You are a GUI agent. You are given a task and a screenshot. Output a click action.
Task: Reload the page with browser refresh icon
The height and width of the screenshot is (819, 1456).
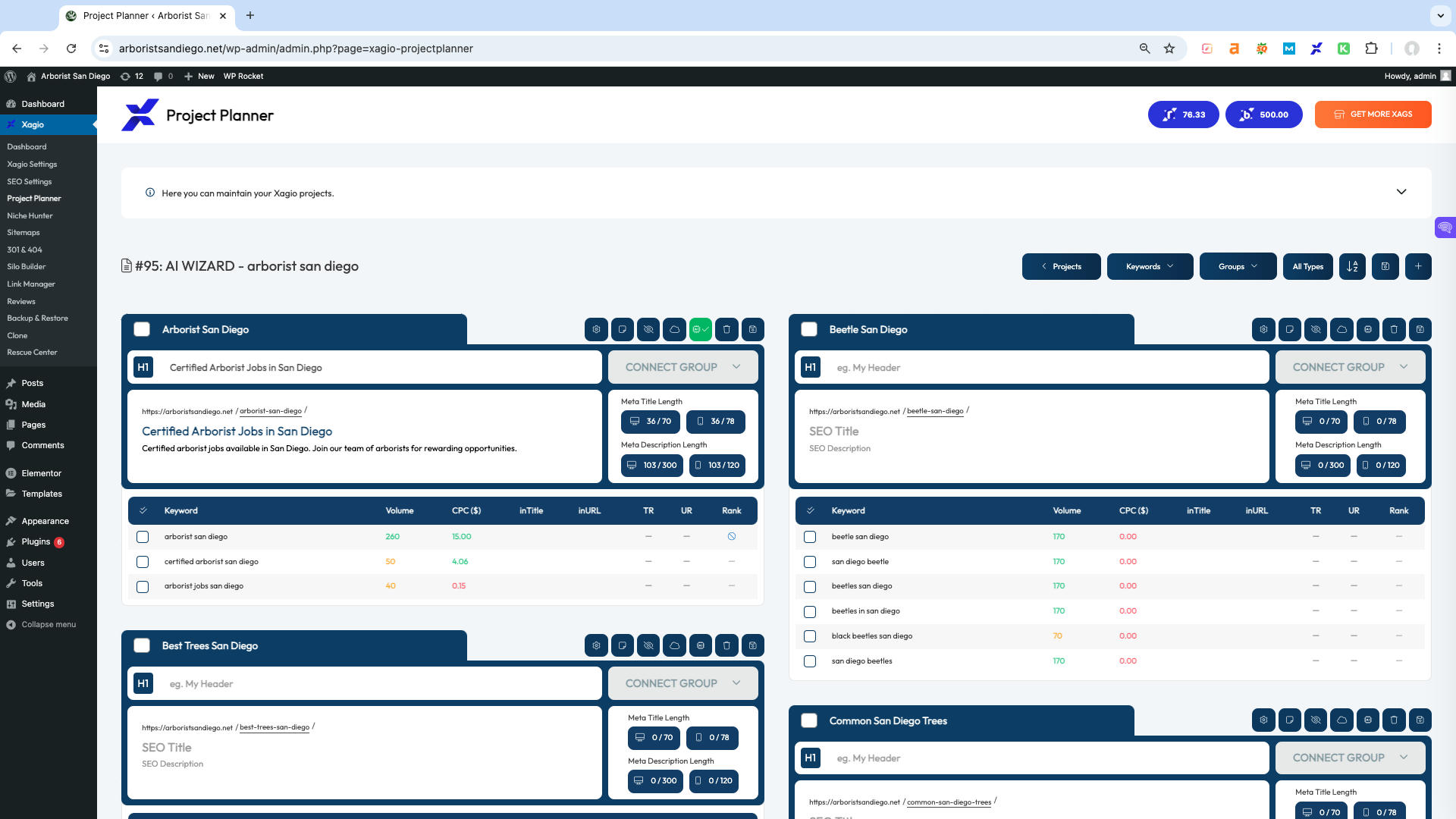click(x=71, y=49)
